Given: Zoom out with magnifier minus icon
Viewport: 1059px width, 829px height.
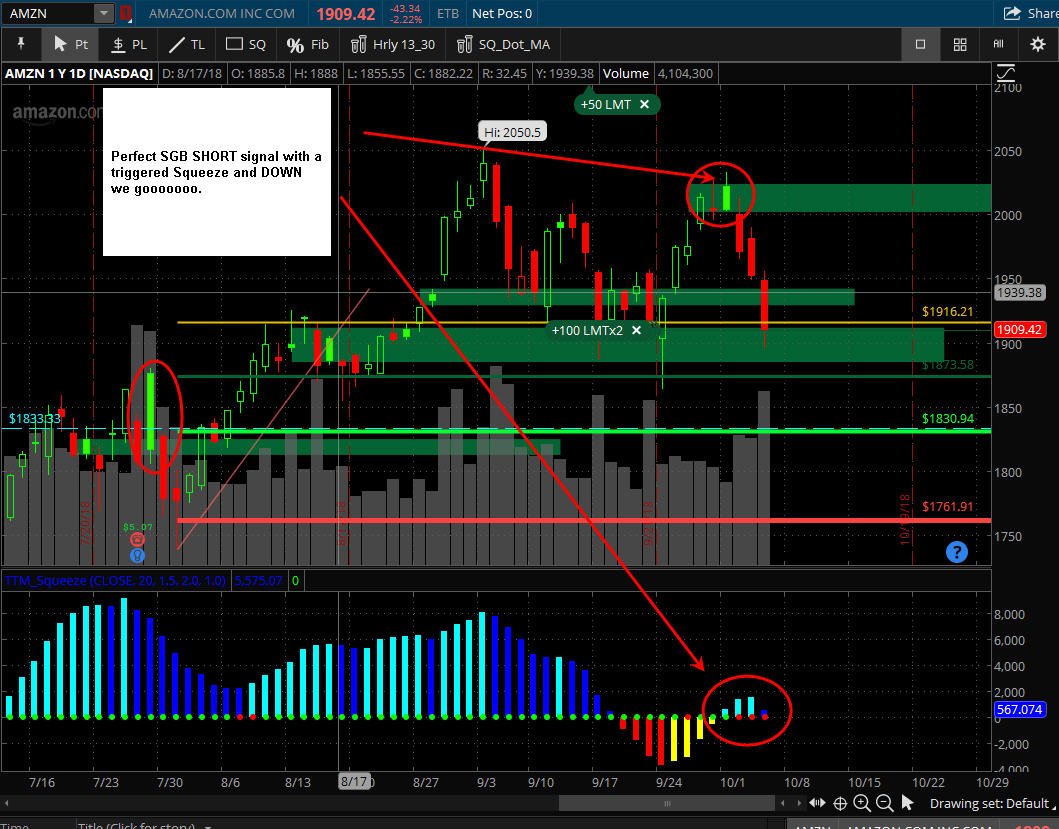Looking at the screenshot, I should point(884,803).
